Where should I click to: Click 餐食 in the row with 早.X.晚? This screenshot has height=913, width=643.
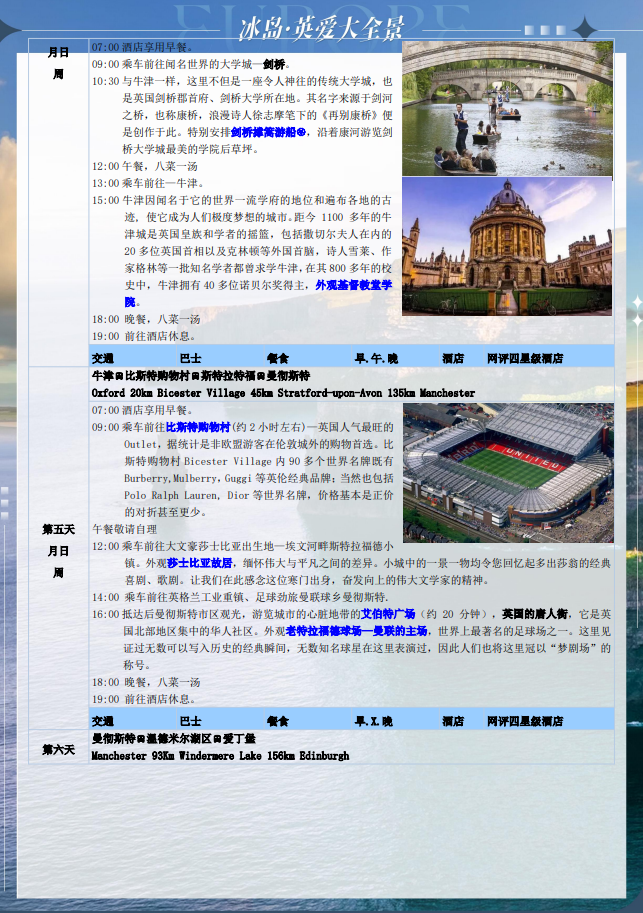tap(278, 721)
